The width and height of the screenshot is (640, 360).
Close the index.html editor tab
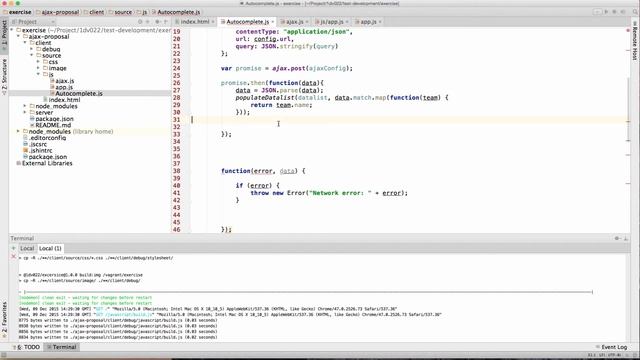[213, 22]
